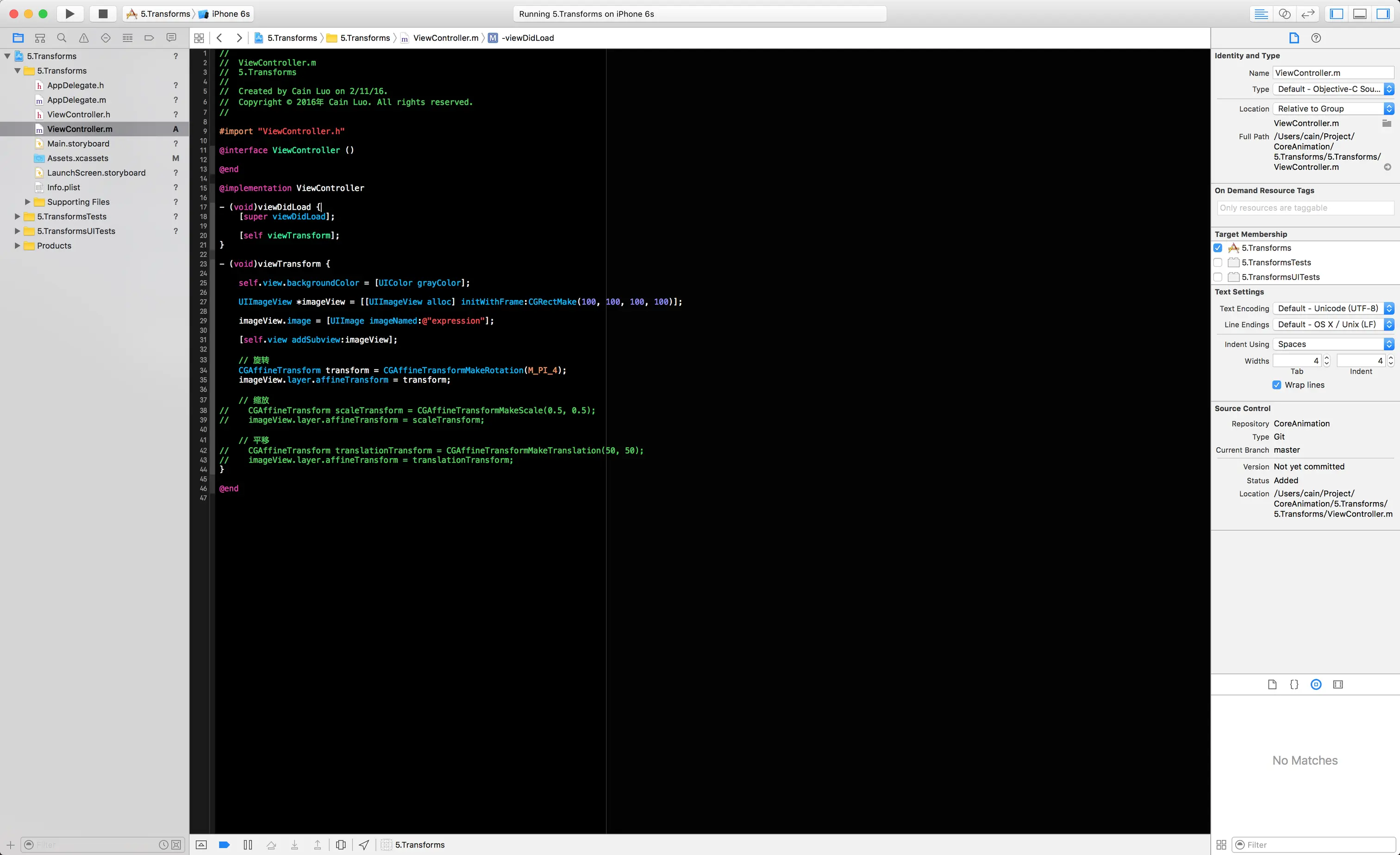Select Main.storyboard in project navigator
The width and height of the screenshot is (1400, 855).
click(78, 144)
